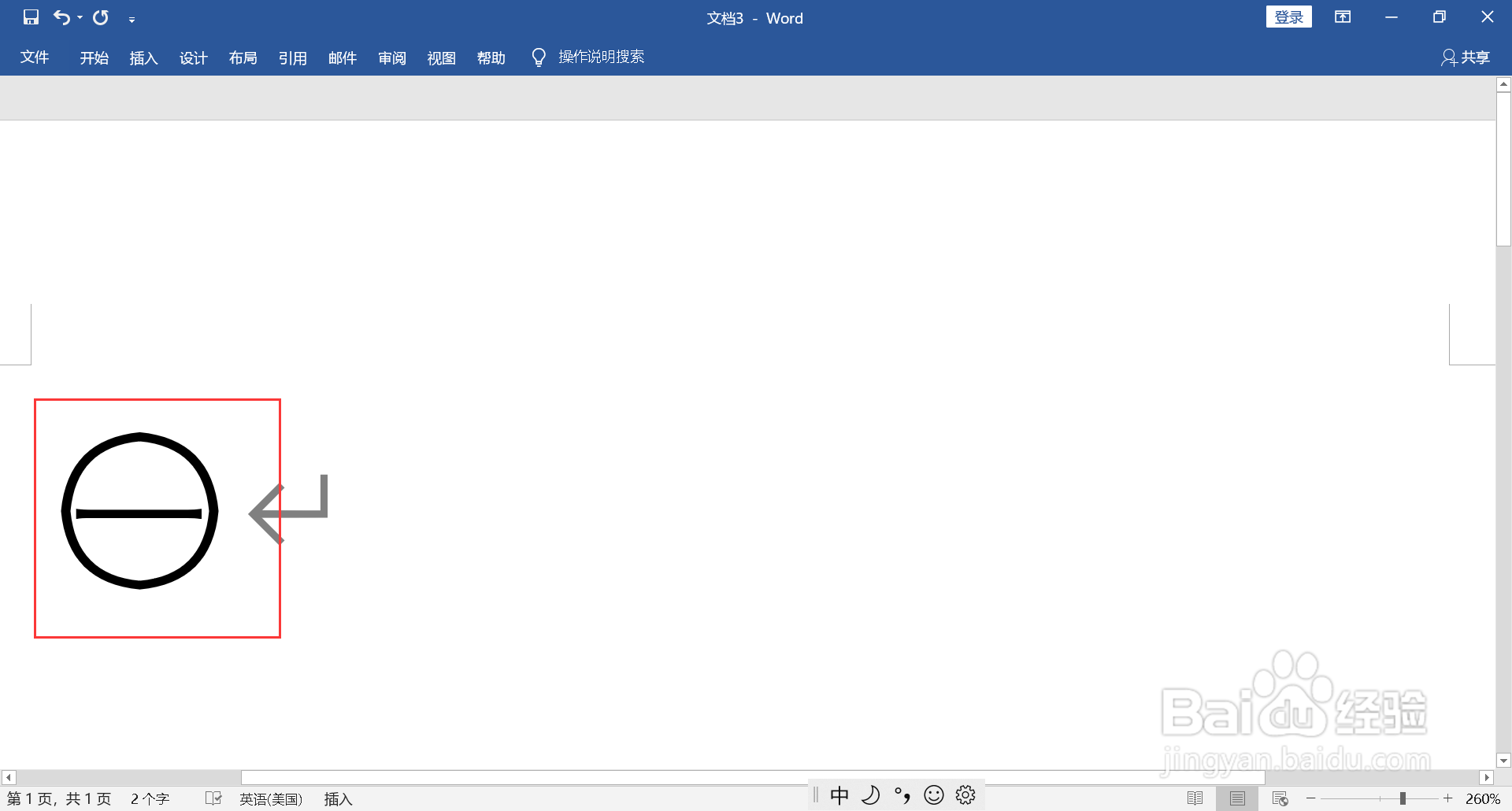
Task: Open Ribbon Display Options icon
Action: pos(1343,17)
